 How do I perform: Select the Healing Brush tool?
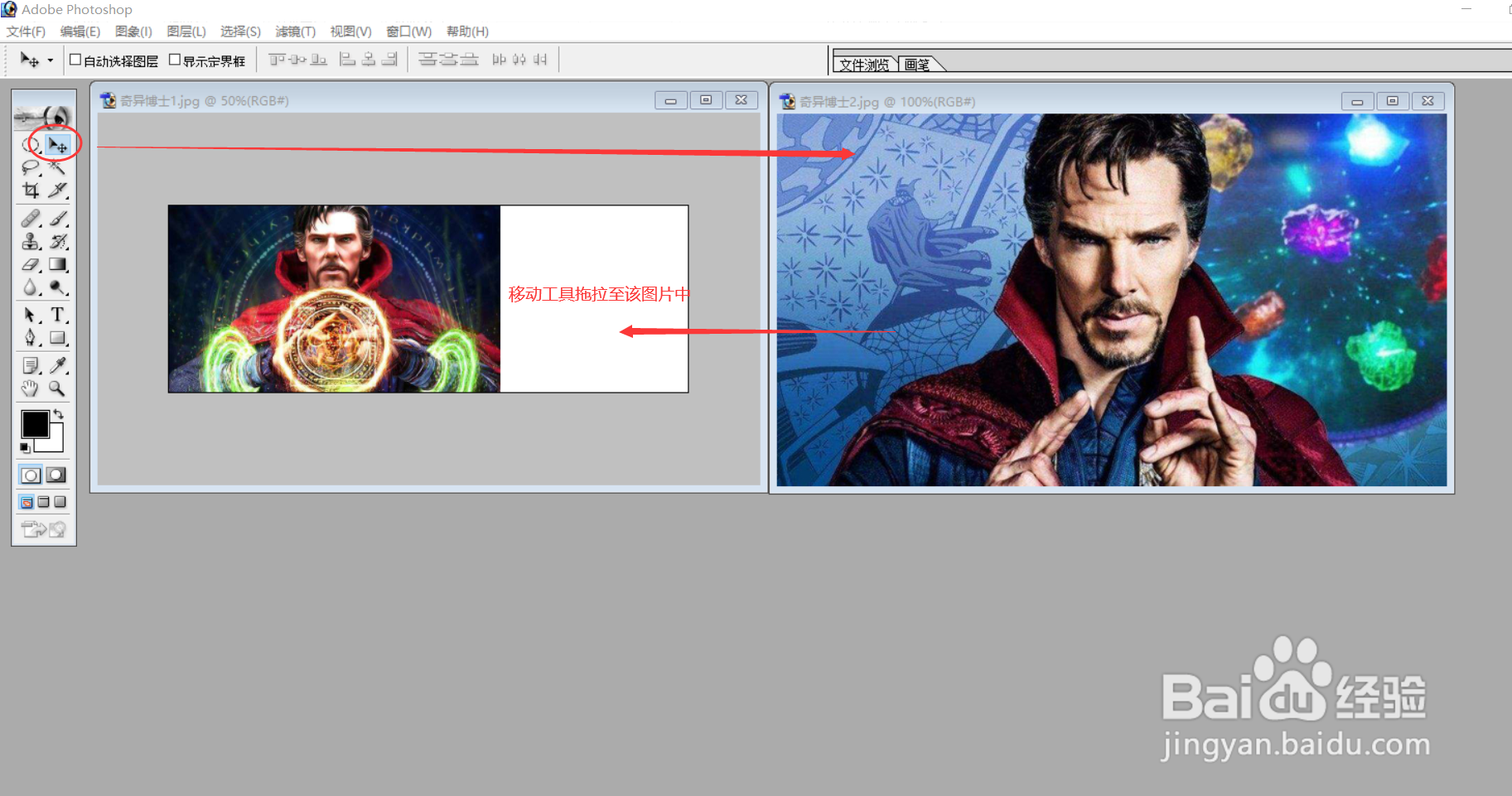coord(31,219)
